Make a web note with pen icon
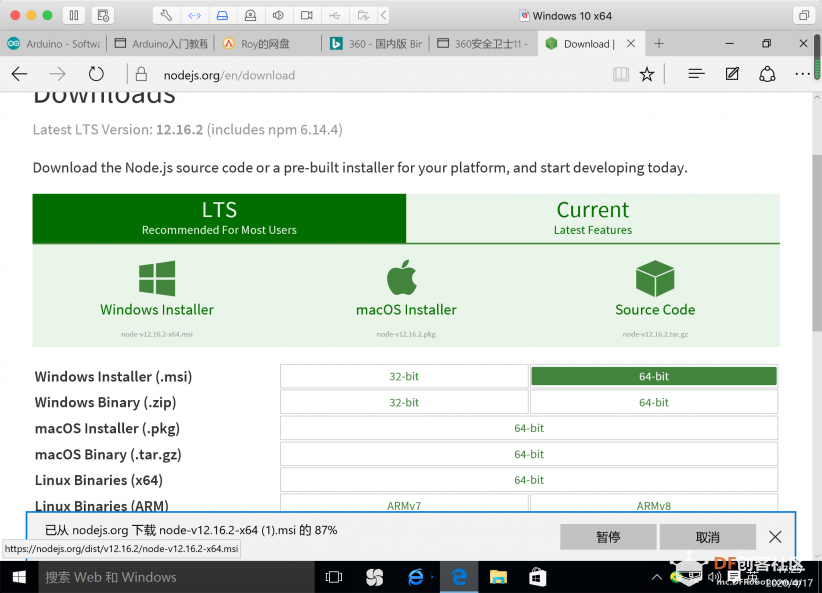Image resolution: width=822 pixels, height=593 pixels. pyautogui.click(x=732, y=74)
